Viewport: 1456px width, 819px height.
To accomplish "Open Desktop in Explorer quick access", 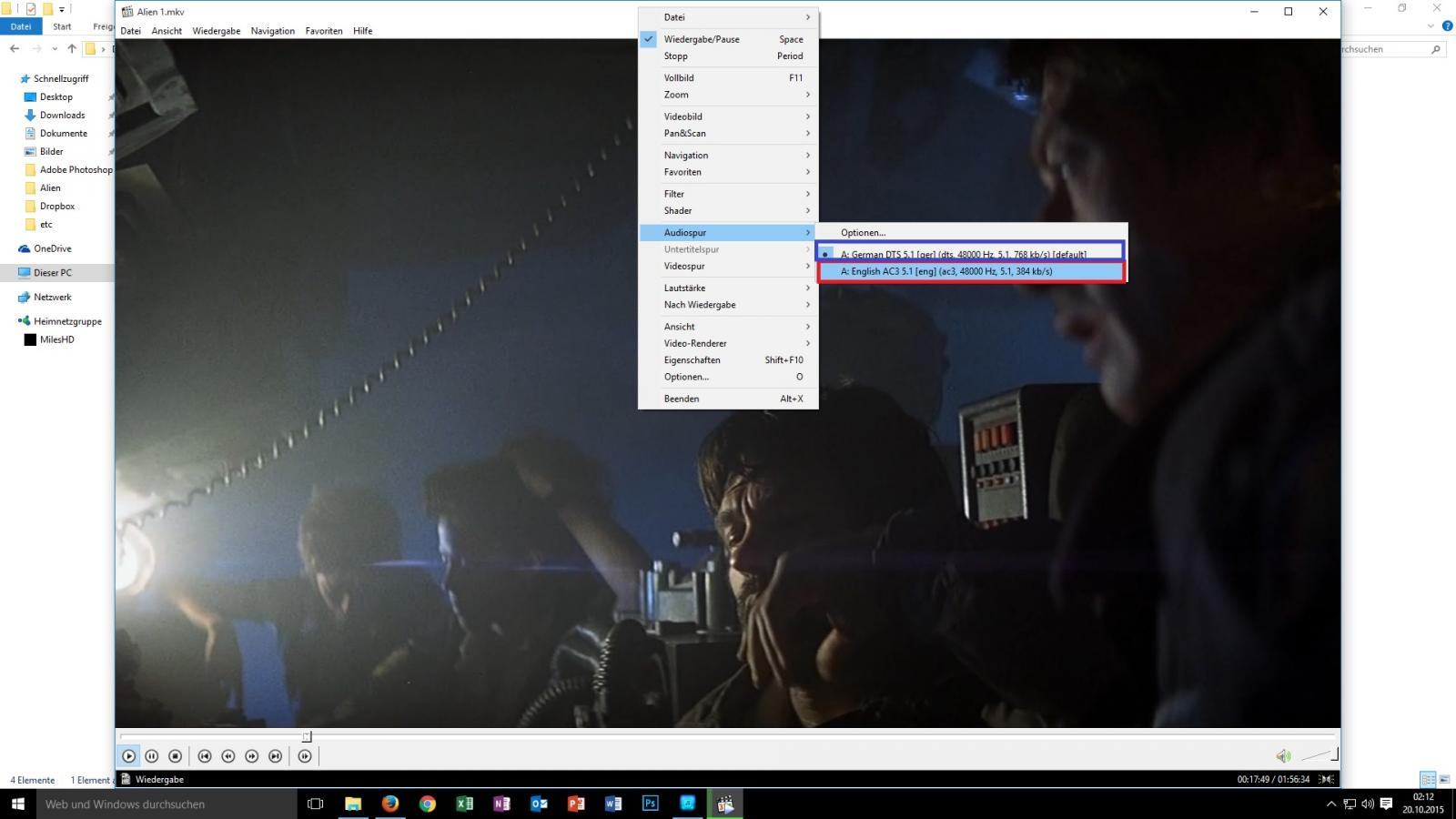I will pyautogui.click(x=56, y=96).
